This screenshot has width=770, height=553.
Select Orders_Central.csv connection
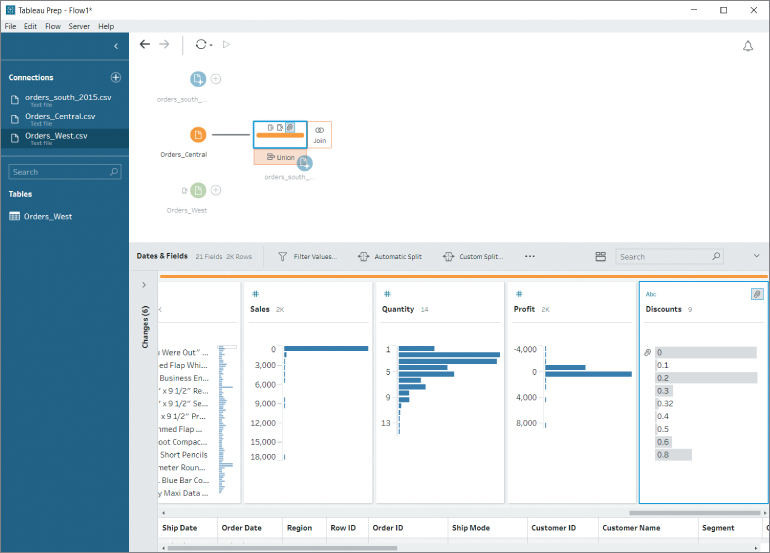(x=64, y=119)
